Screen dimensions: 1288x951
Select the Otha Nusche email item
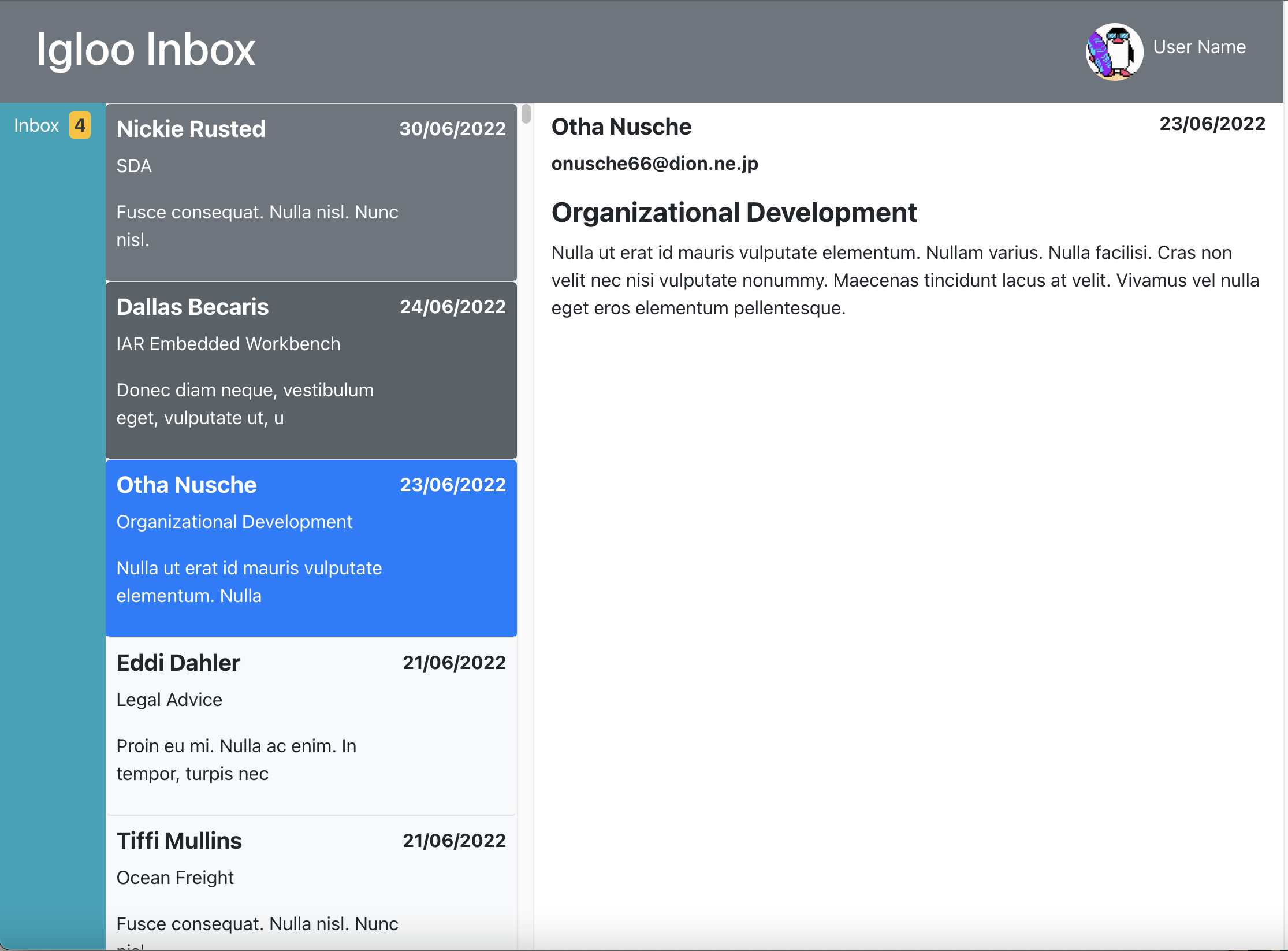[311, 548]
